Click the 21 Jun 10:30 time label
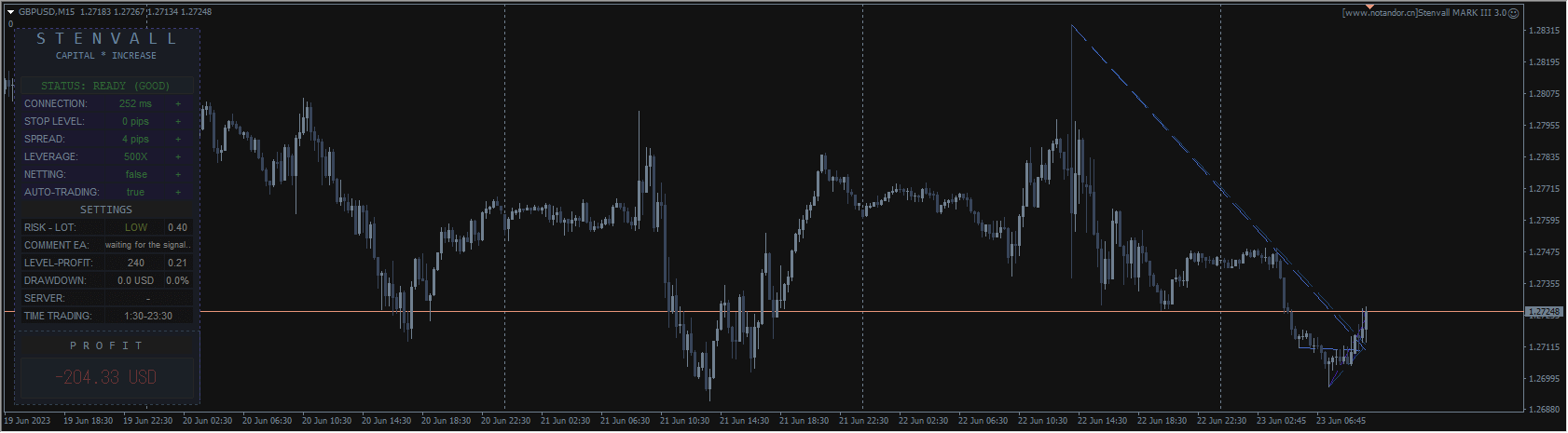This screenshot has width=1568, height=433. [x=684, y=422]
